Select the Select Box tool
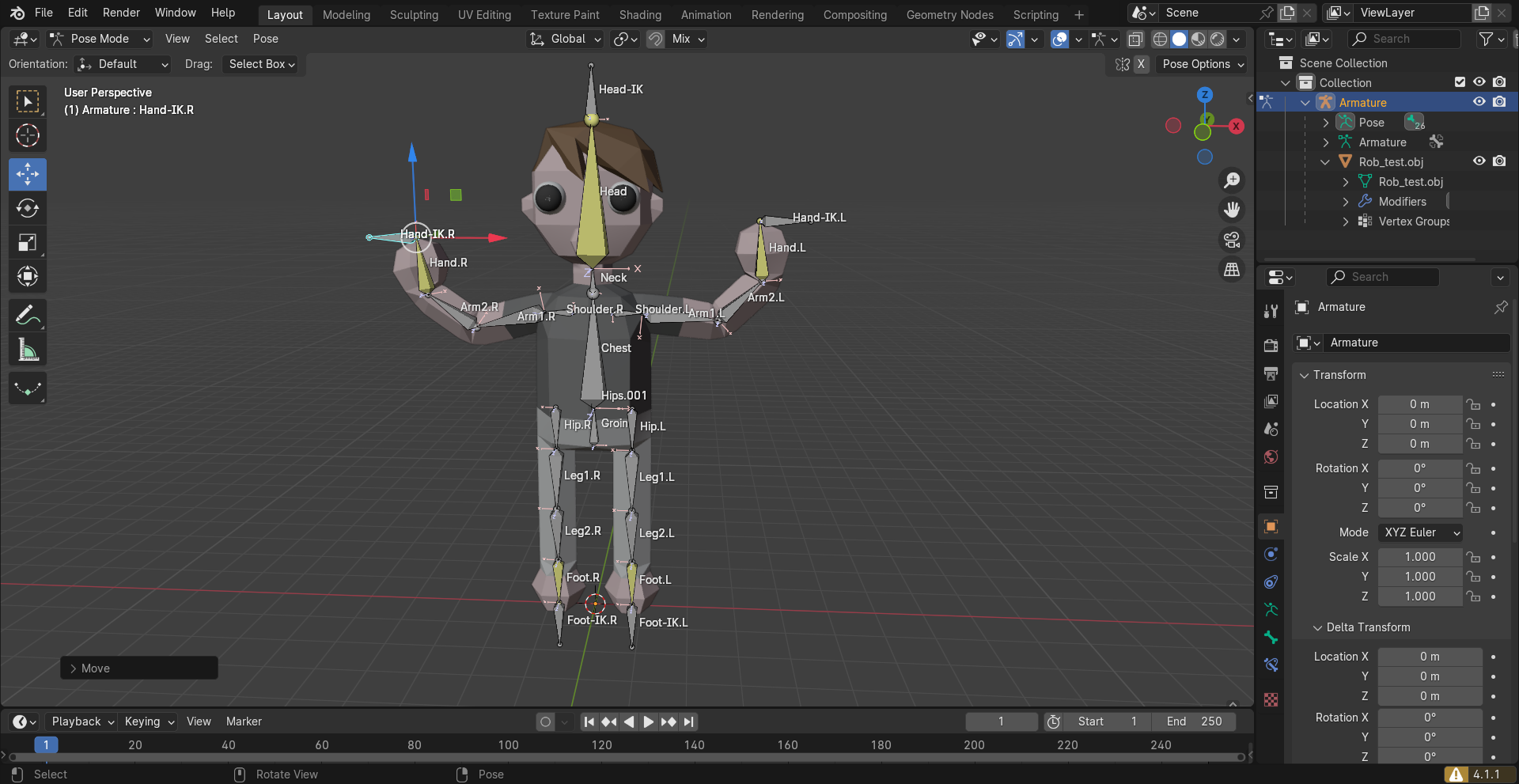Screen dimensions: 1519x784 [28, 101]
